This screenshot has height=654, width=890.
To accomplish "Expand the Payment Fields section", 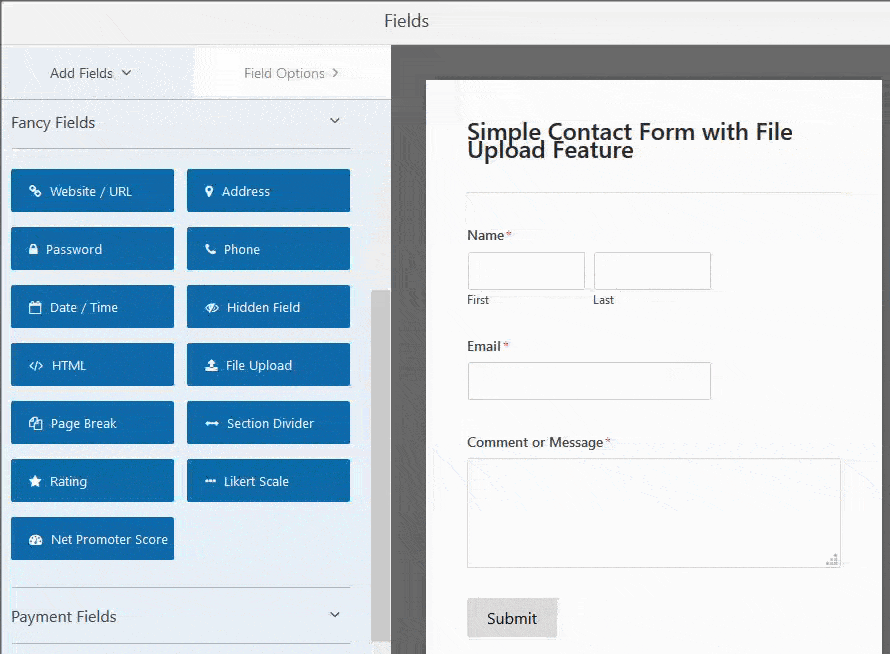I will 334,614.
